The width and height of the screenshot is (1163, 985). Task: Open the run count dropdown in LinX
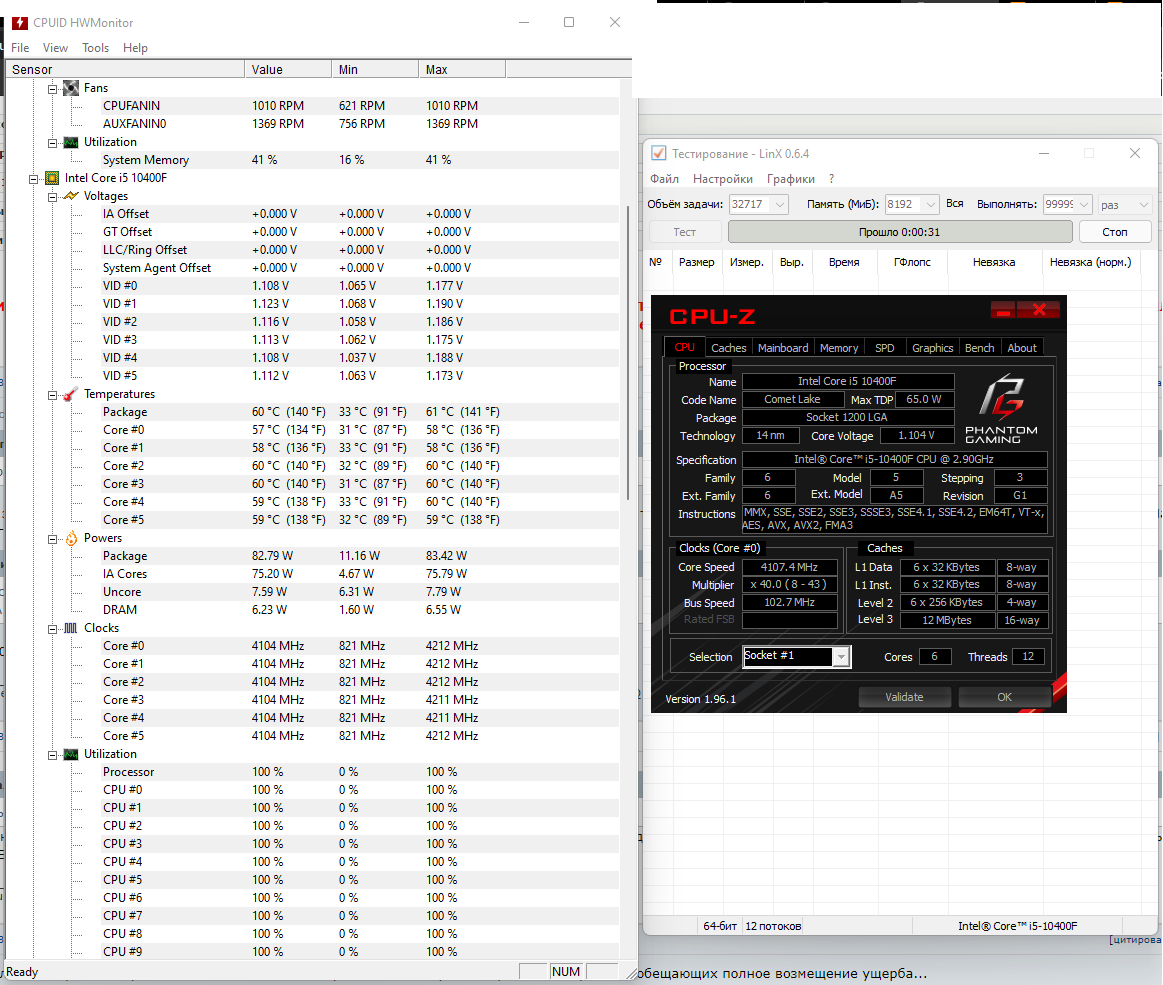click(1084, 204)
